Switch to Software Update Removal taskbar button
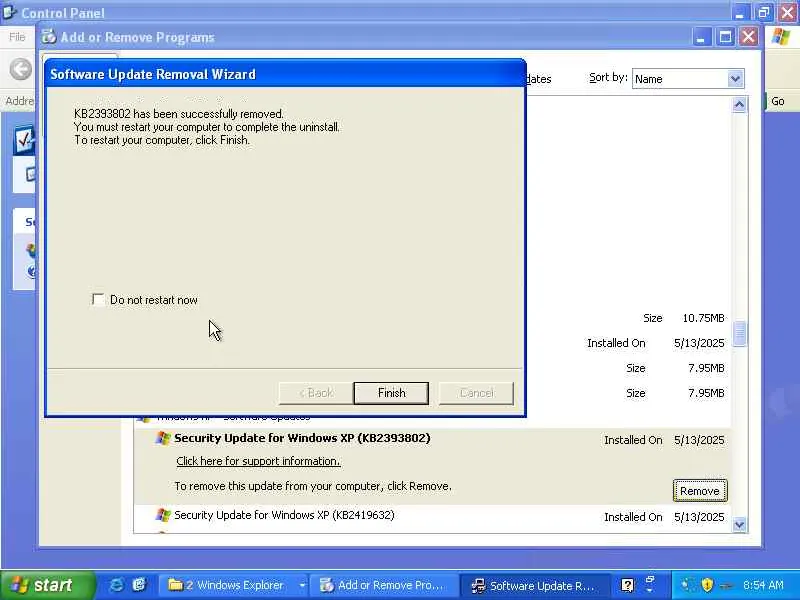The height and width of the screenshot is (600, 800). pyautogui.click(x=534, y=585)
